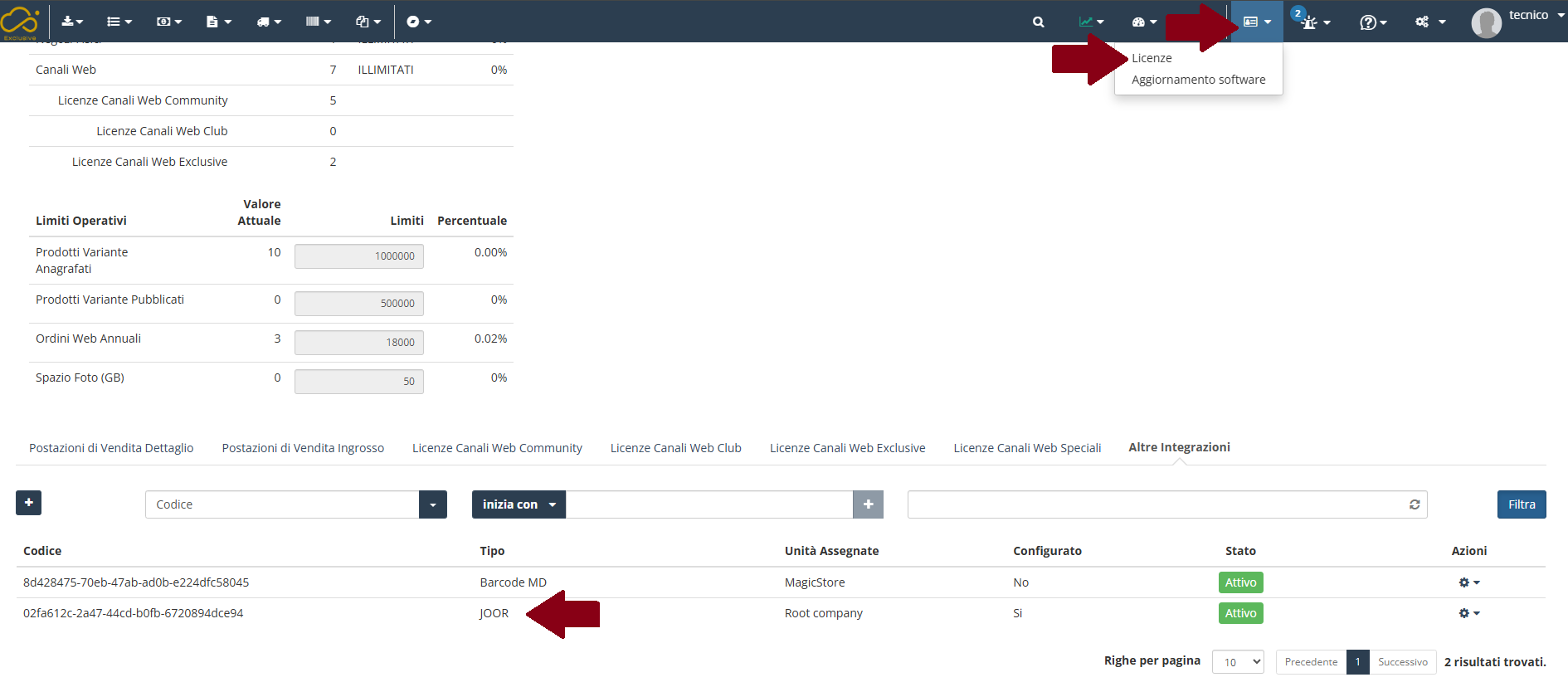Open the compass icon menu
The image size is (1568, 687).
click(x=419, y=22)
